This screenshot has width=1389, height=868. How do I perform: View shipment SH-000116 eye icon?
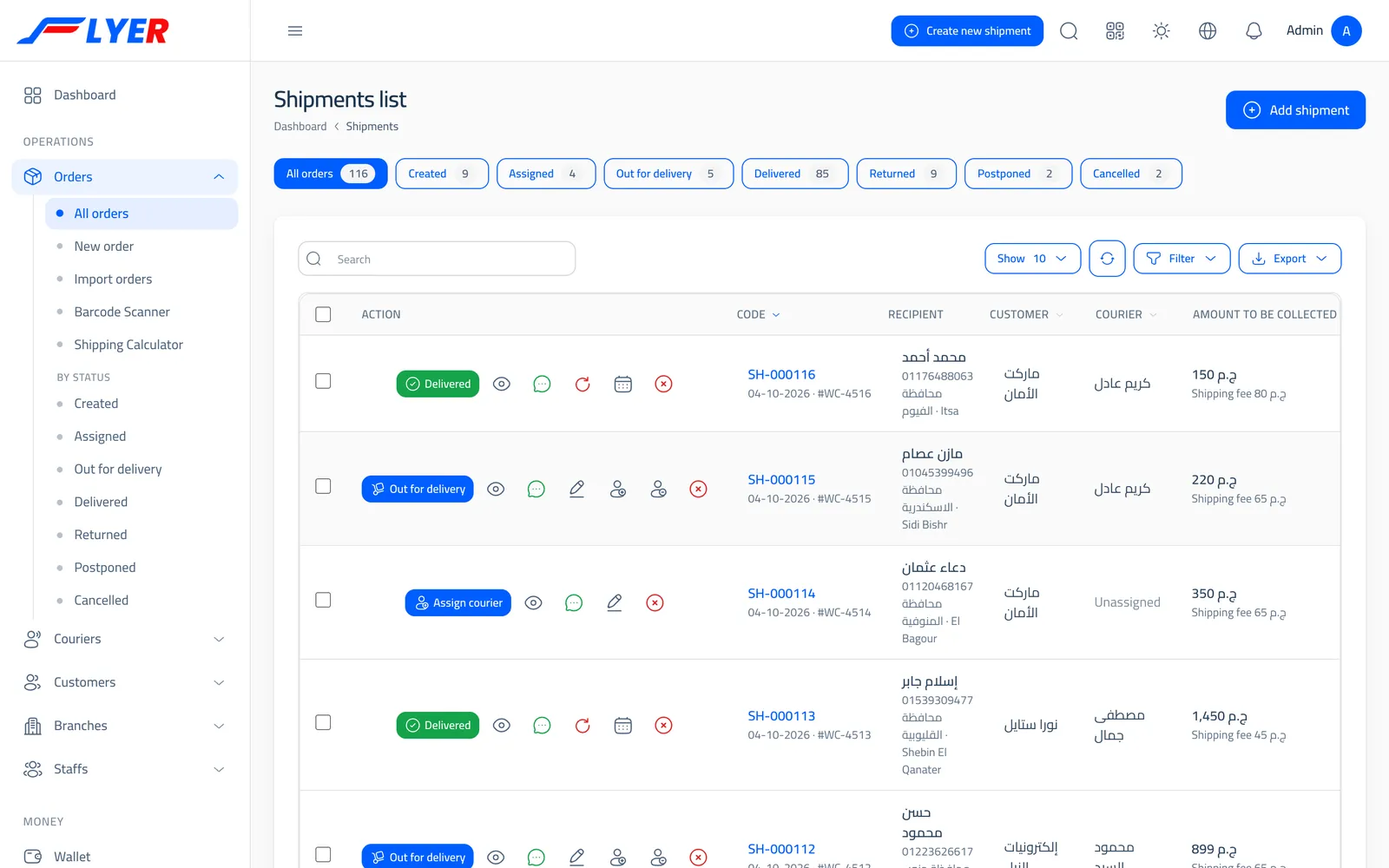[502, 384]
